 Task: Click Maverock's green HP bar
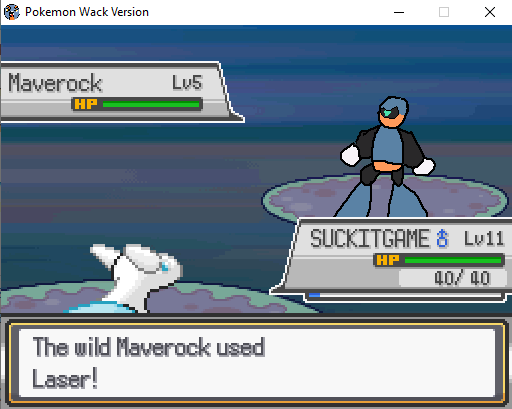click(151, 105)
